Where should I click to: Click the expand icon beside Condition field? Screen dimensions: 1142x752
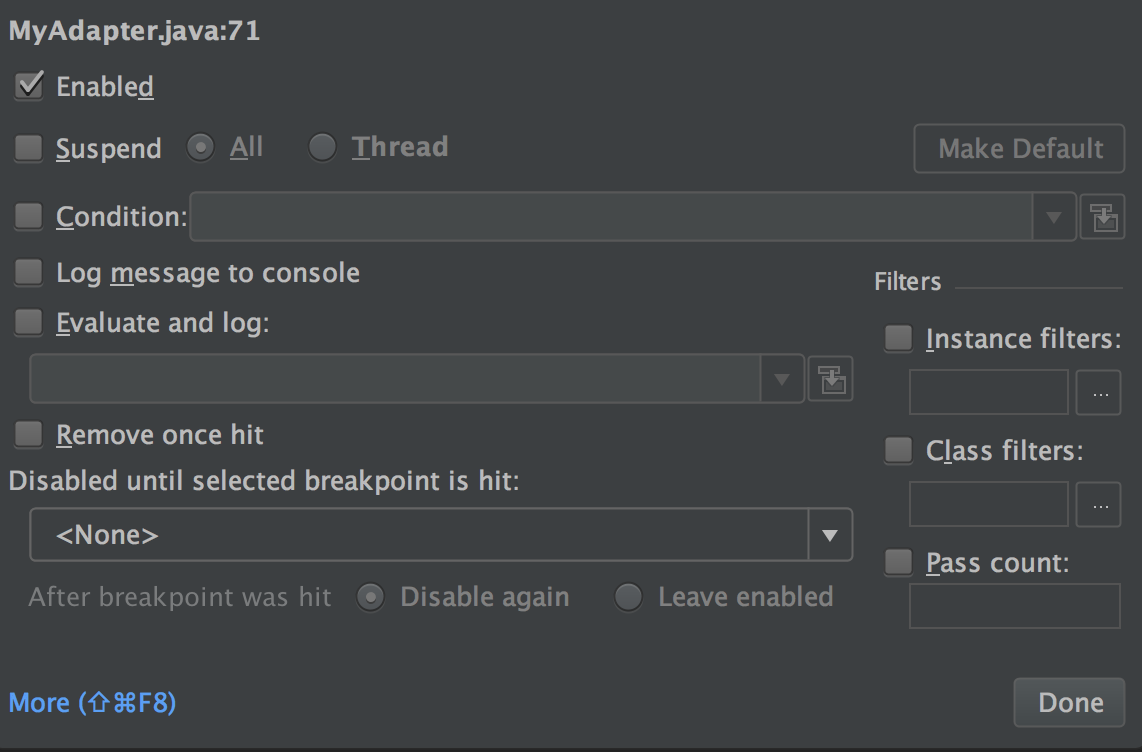1102,217
